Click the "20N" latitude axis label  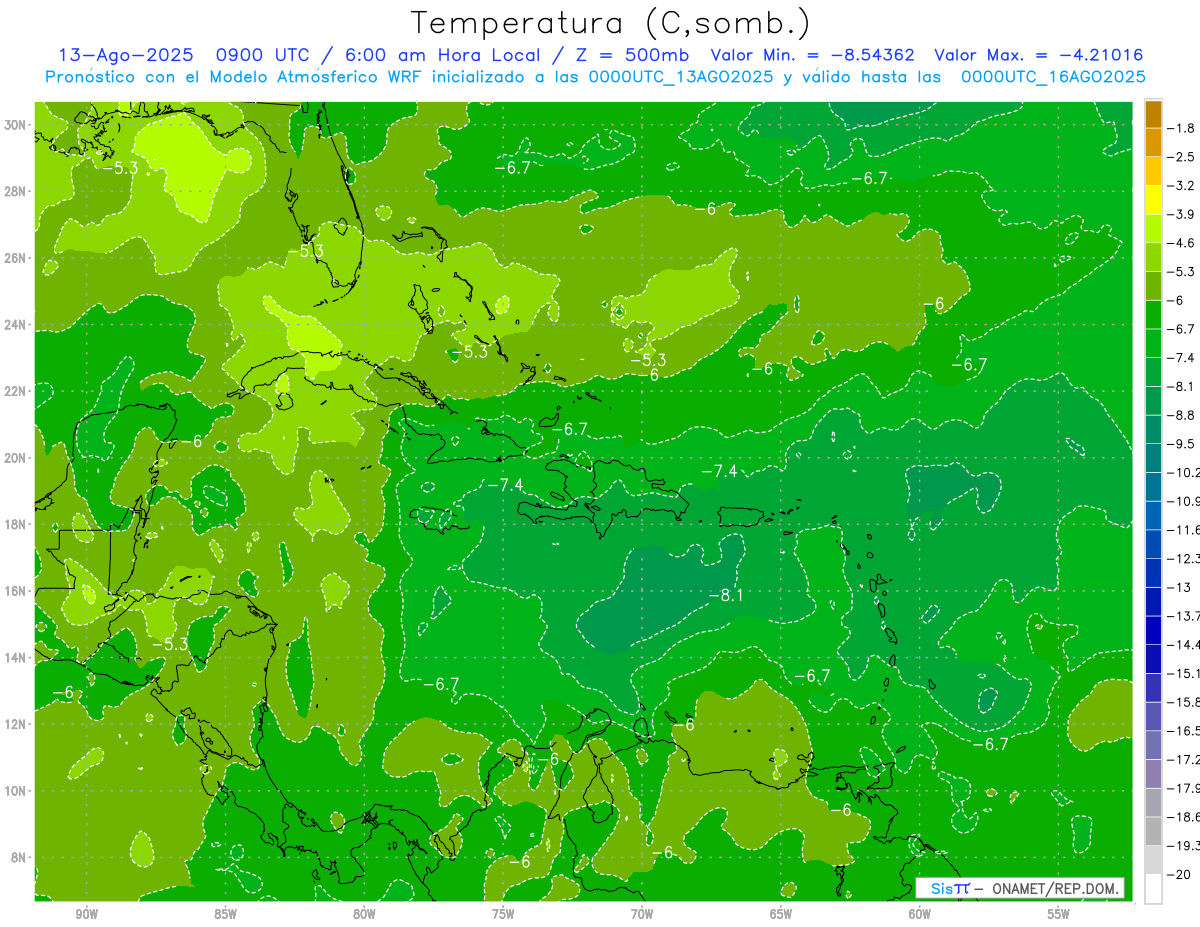point(16,458)
